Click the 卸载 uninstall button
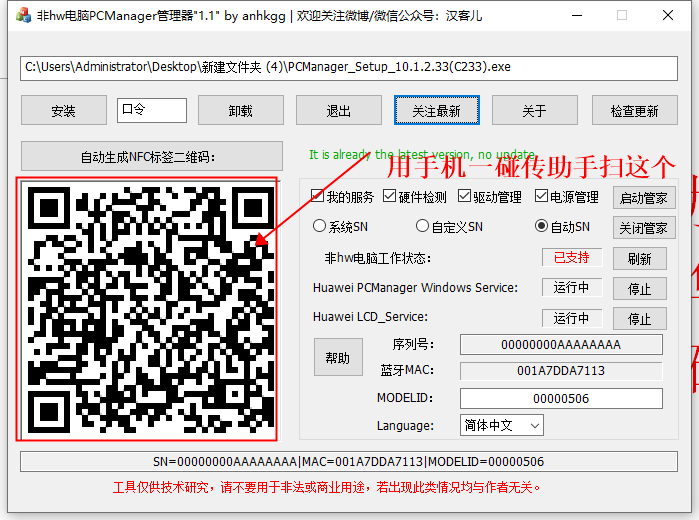This screenshot has width=699, height=520. (241, 110)
